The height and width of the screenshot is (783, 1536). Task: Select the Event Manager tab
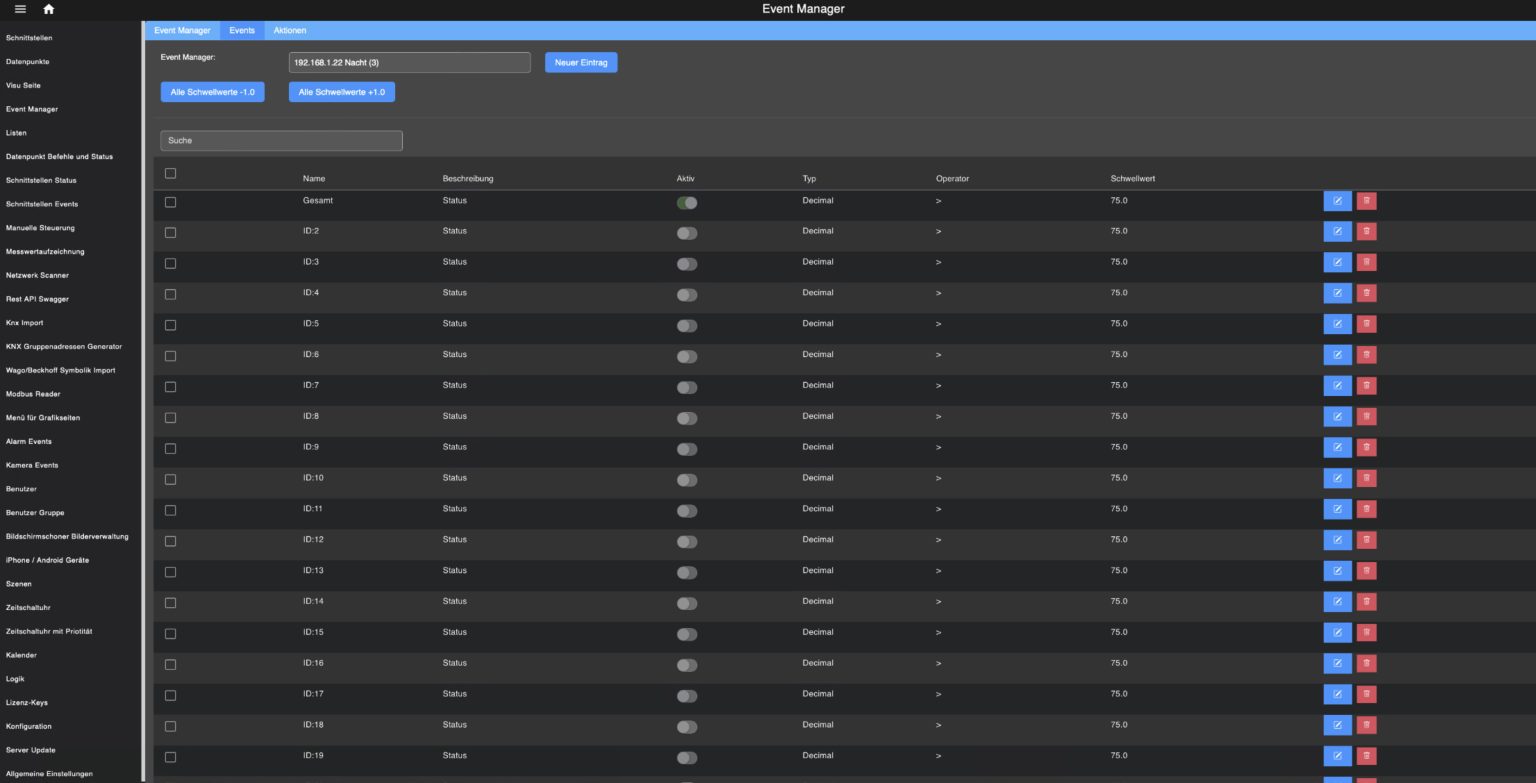tap(182, 31)
